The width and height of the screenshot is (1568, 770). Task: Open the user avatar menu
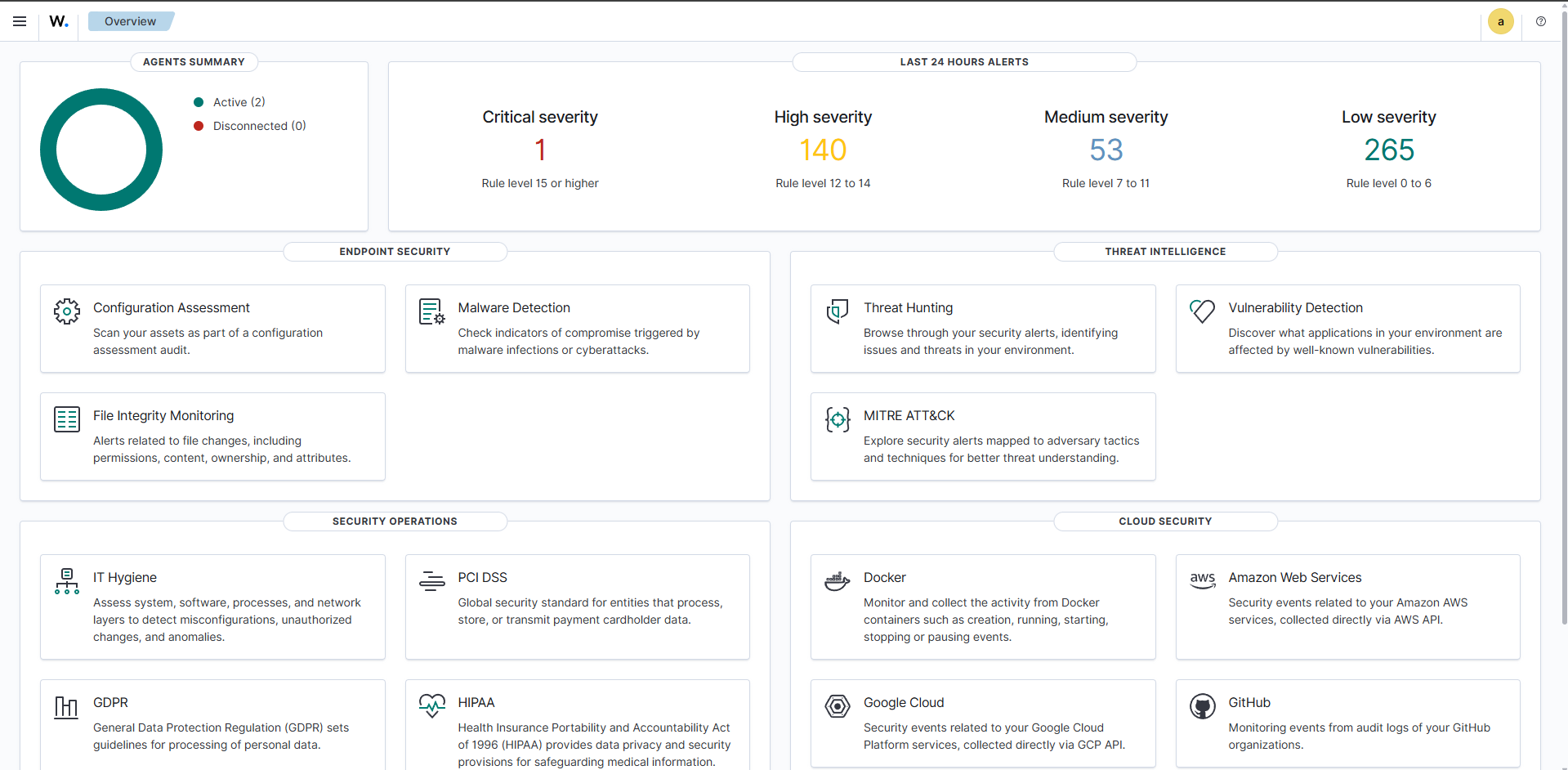pos(1500,21)
